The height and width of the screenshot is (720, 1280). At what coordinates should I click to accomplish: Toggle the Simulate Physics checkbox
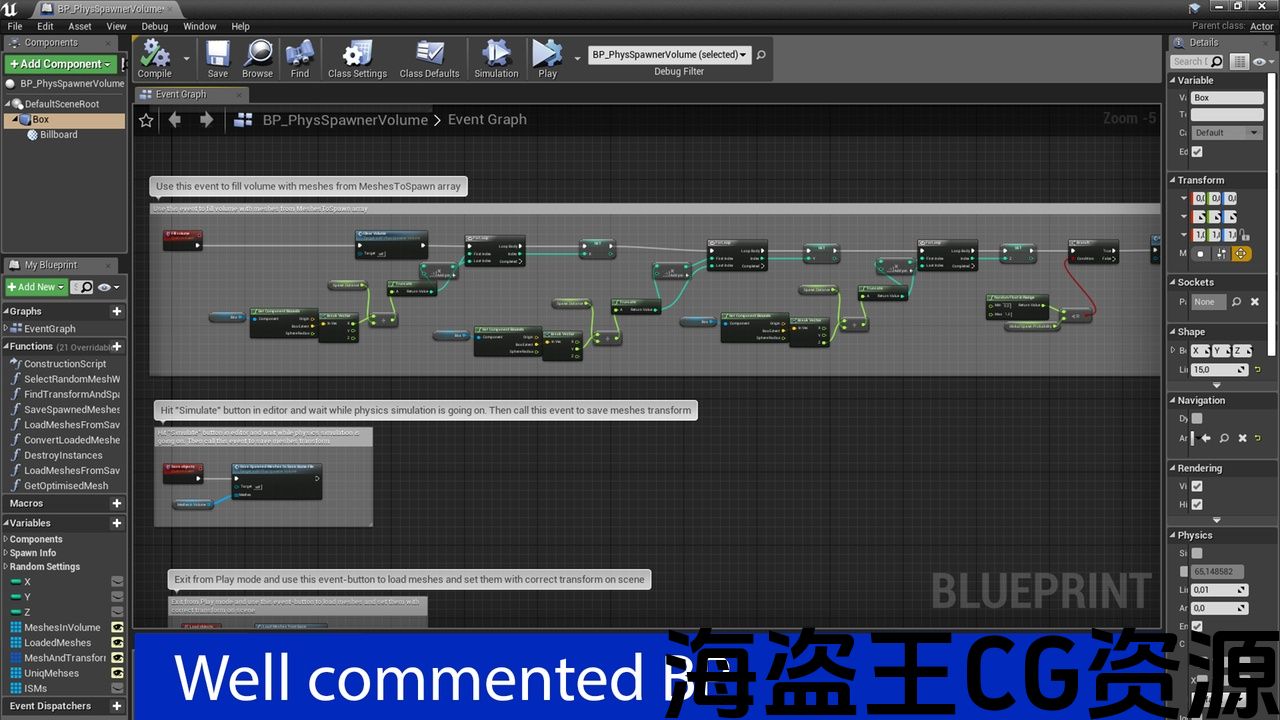pyautogui.click(x=1197, y=553)
